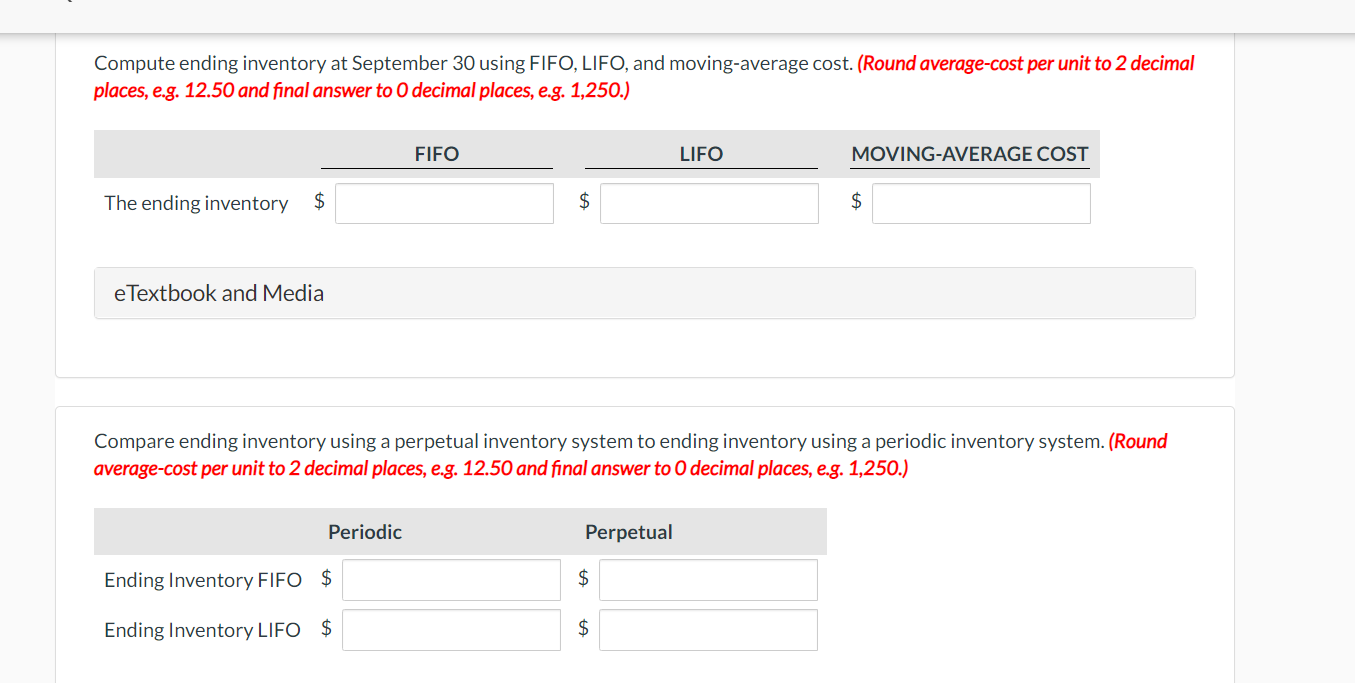Click inside the FIFO ending inventory field
Image resolution: width=1355 pixels, height=683 pixels.
click(x=444, y=203)
